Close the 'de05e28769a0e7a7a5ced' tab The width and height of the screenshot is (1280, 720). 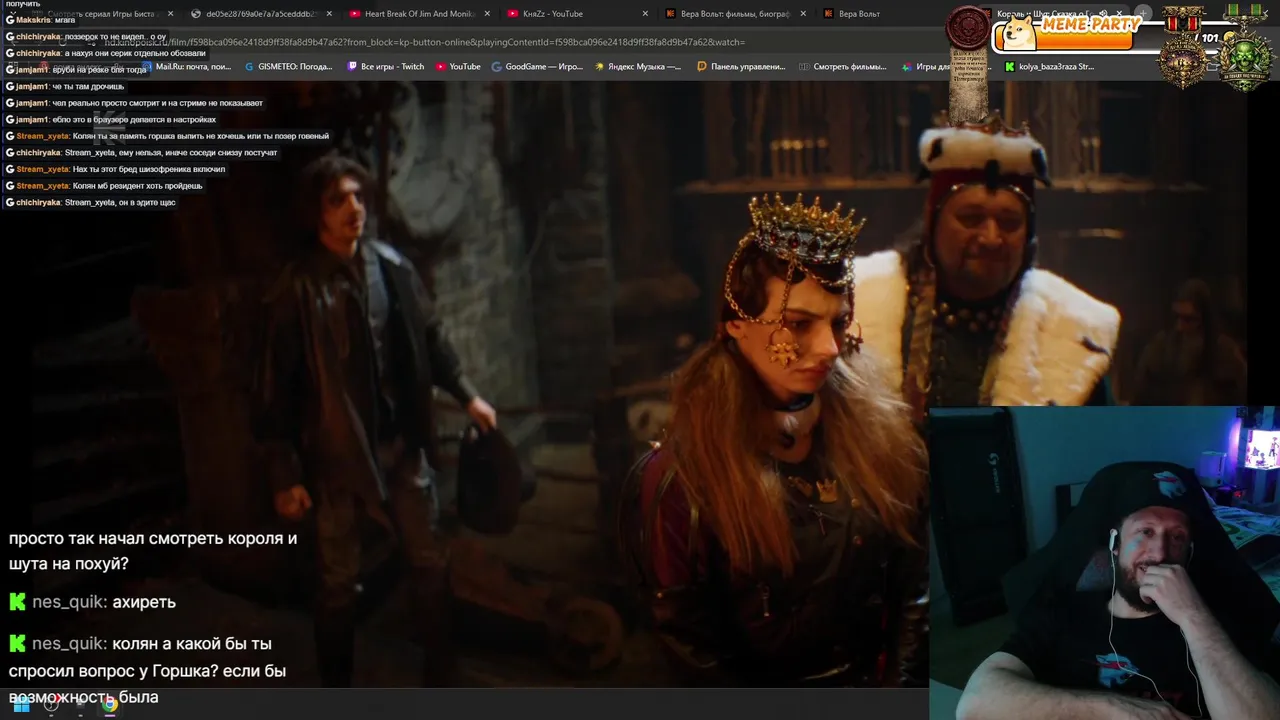point(329,14)
